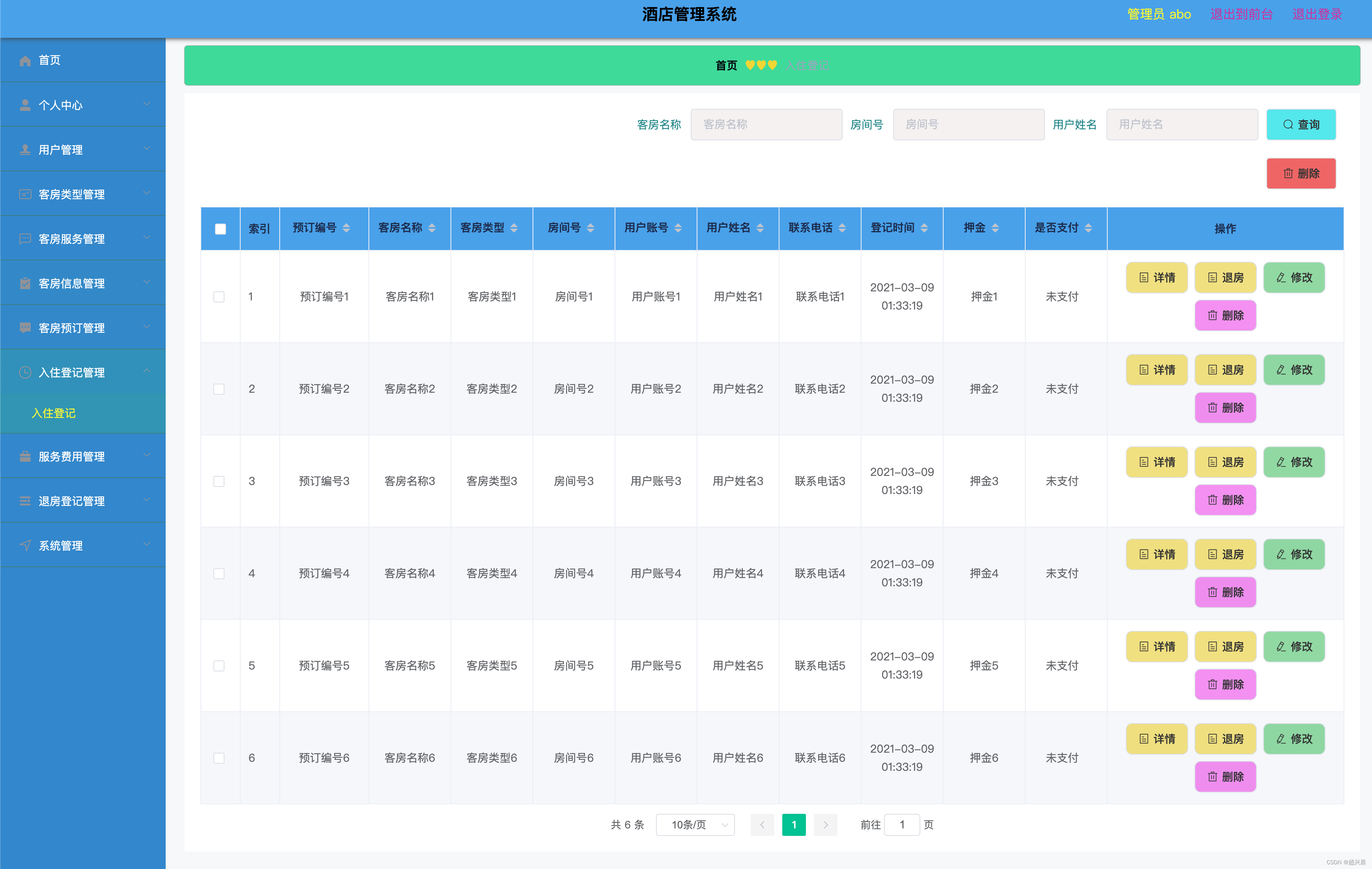1372x869 pixels.
Task: Check the select-all checkbox in table header
Action: coord(221,228)
